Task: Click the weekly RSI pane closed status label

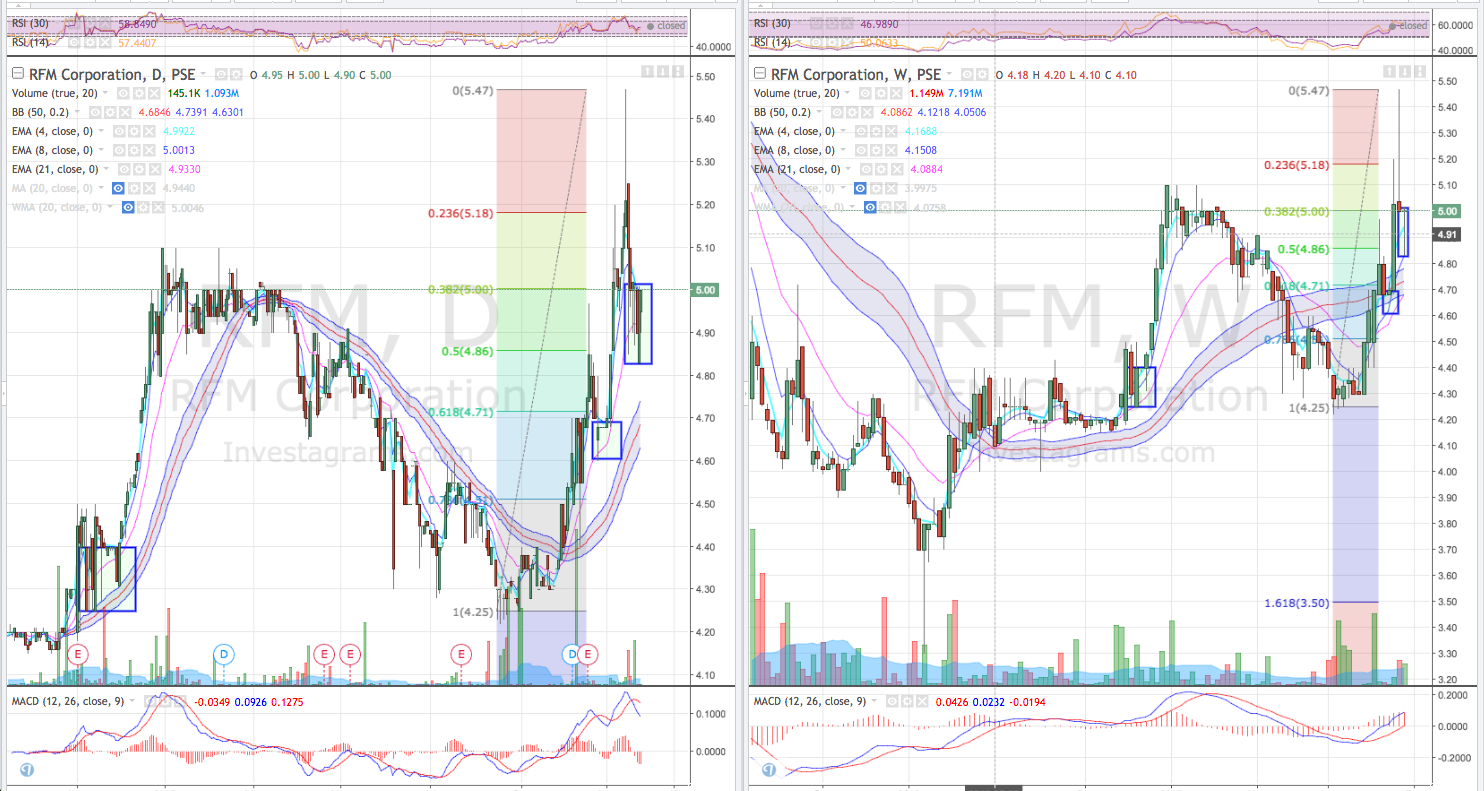Action: click(1408, 26)
